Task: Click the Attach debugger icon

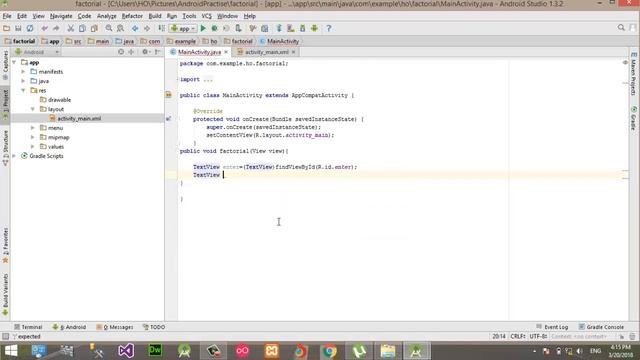Action: 238,28
